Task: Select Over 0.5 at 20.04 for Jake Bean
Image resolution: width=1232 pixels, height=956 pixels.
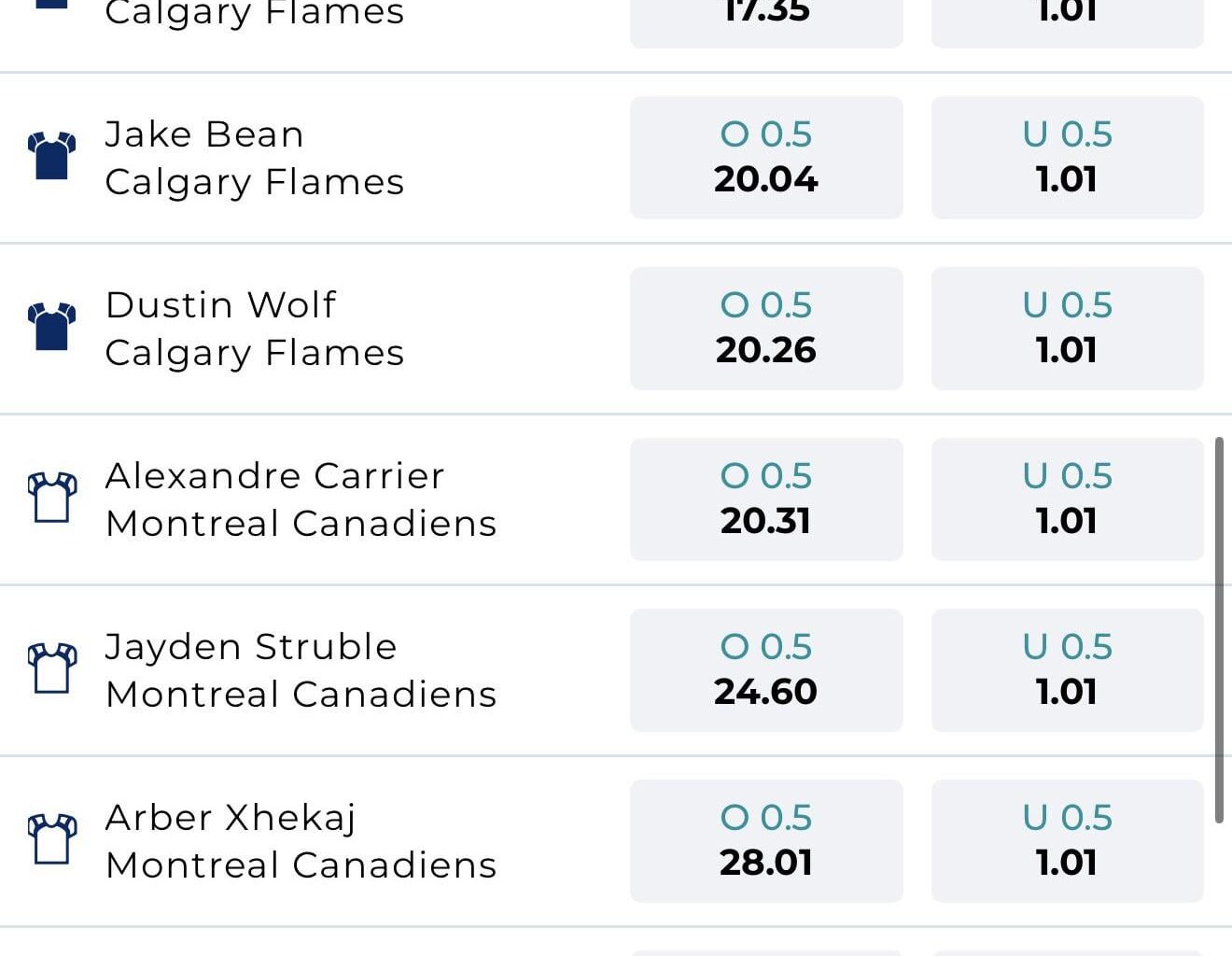Action: pyautogui.click(x=765, y=156)
